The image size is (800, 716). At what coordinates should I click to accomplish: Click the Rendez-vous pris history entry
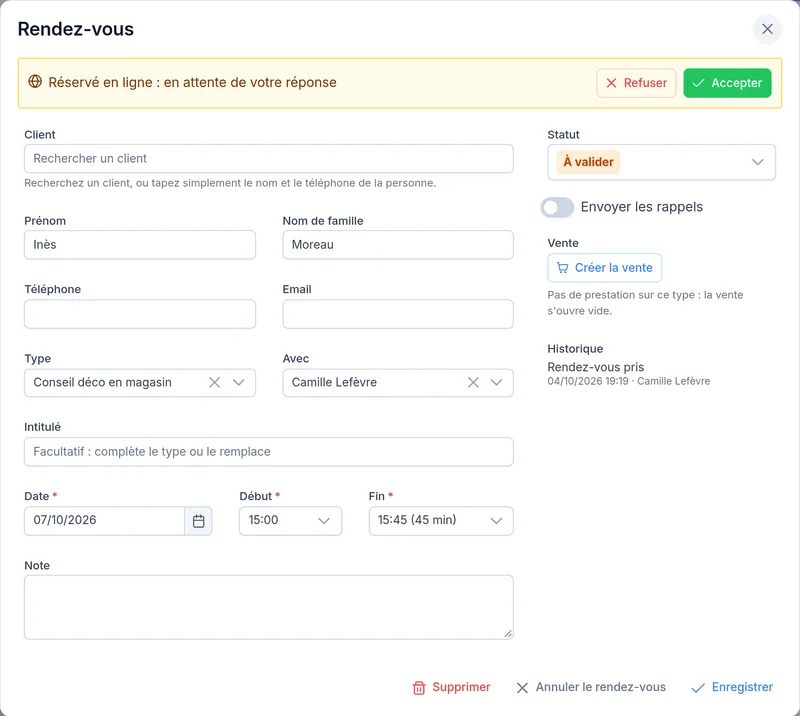click(x=595, y=367)
